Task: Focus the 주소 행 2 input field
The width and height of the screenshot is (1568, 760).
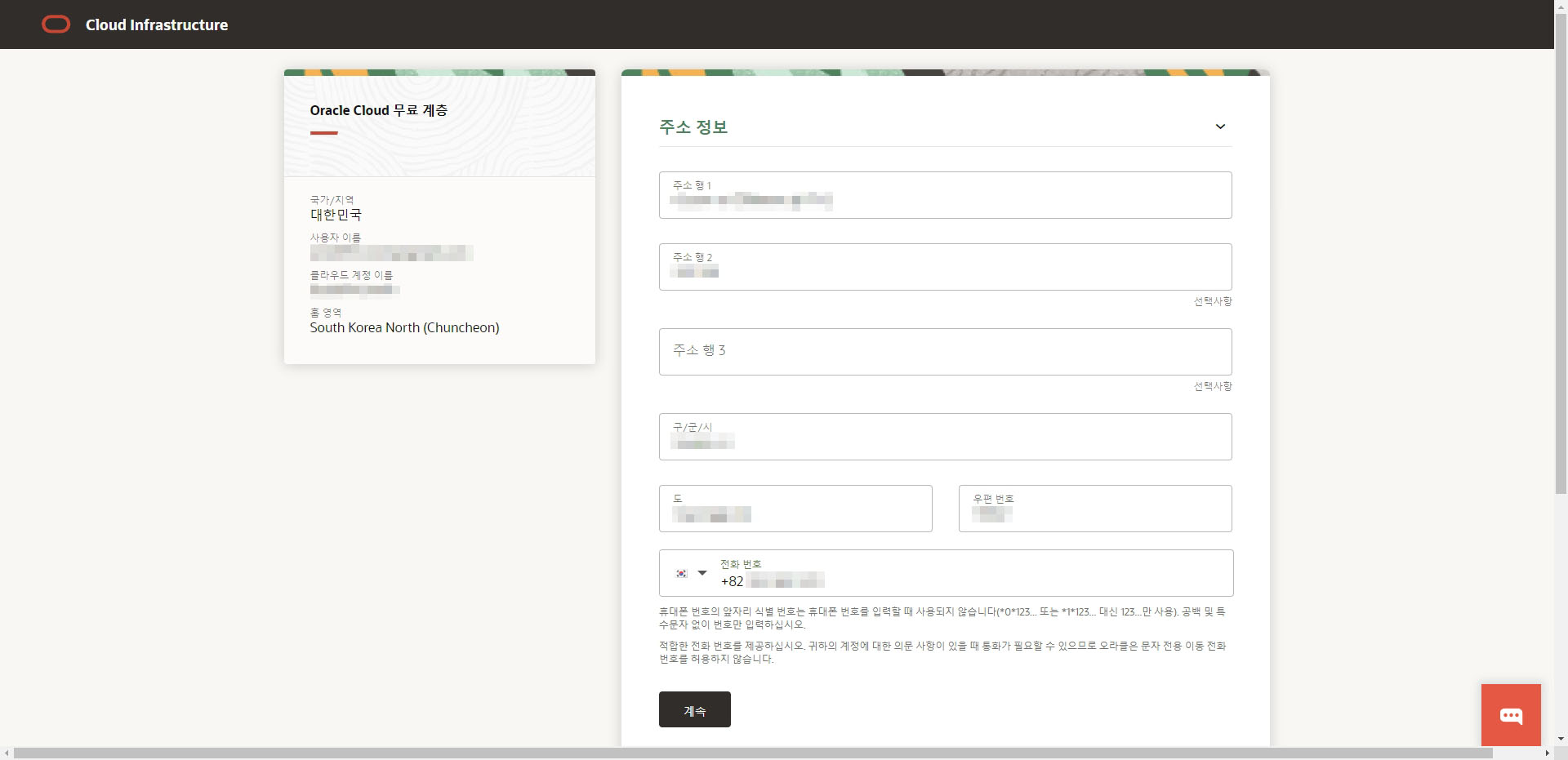Action: (946, 267)
